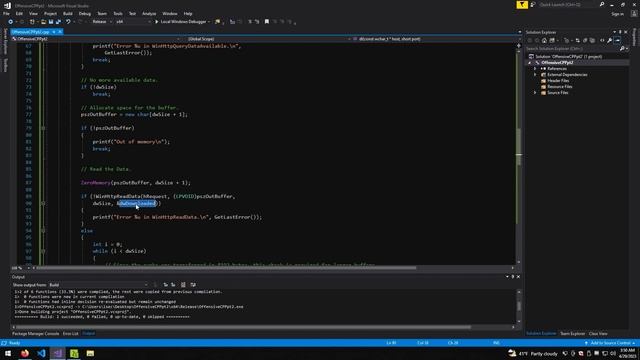
Task: Toggle Preview Selected Items in Solution Explorer
Action: tap(617, 40)
